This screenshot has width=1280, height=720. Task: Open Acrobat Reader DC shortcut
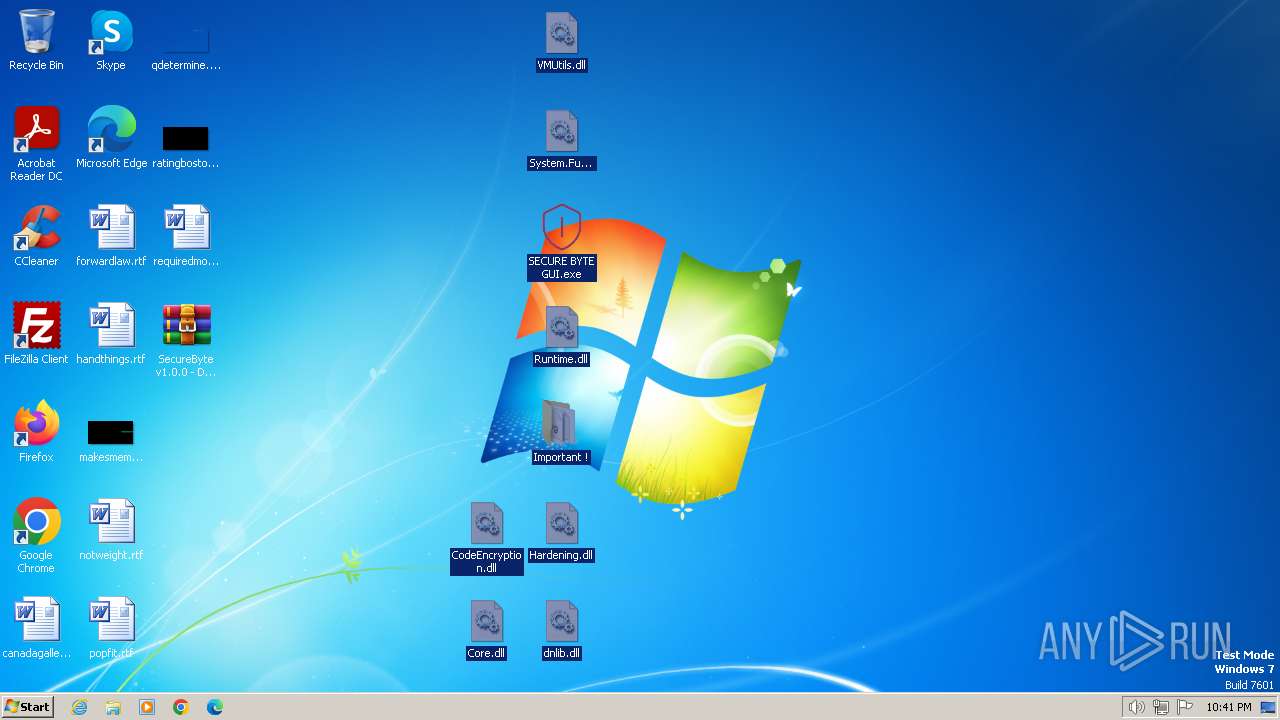point(36,144)
